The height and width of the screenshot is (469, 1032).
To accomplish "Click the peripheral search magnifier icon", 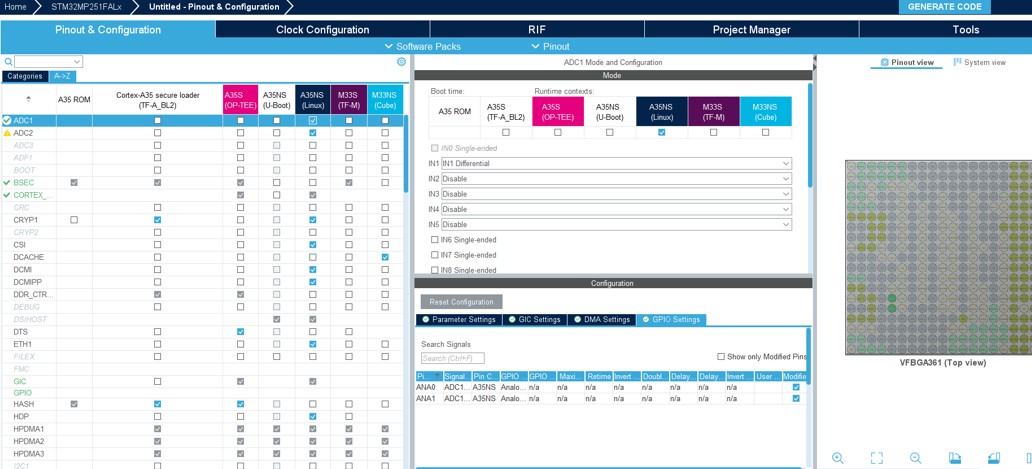I will click(9, 62).
